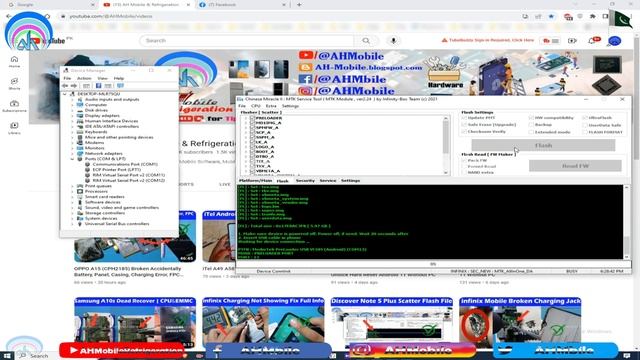Open the YouTube account avatar menu
Image resolution: width=640 pixels, height=360 pixels.
click(614, 41)
